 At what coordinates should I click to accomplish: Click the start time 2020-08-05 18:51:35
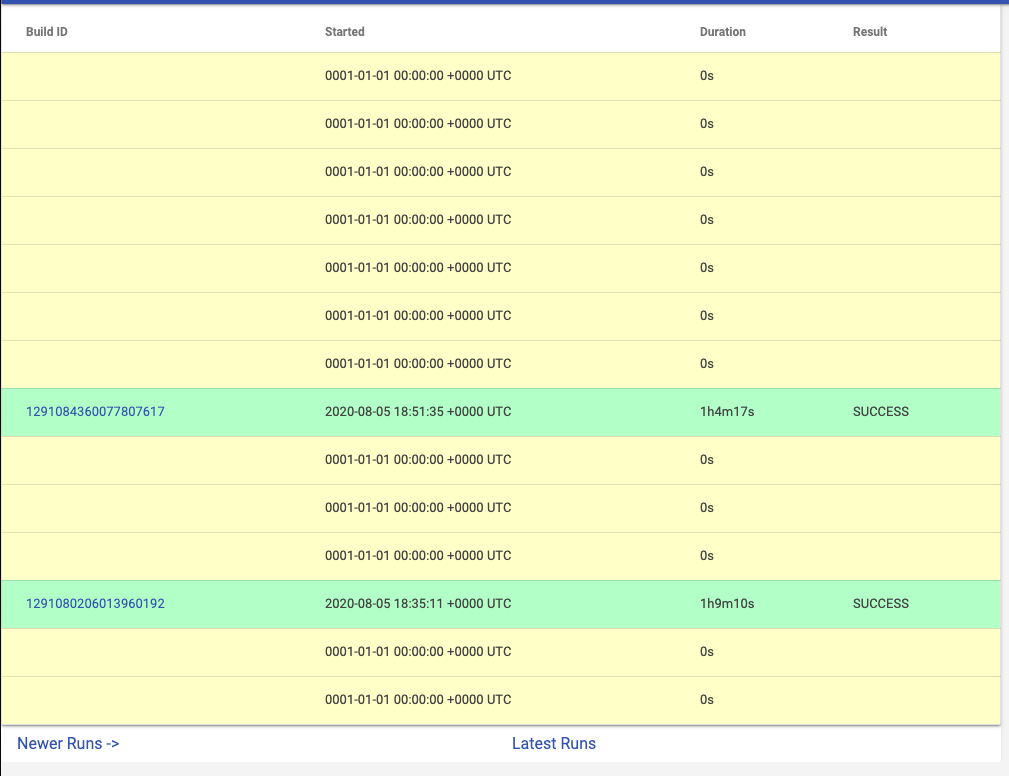coord(416,411)
